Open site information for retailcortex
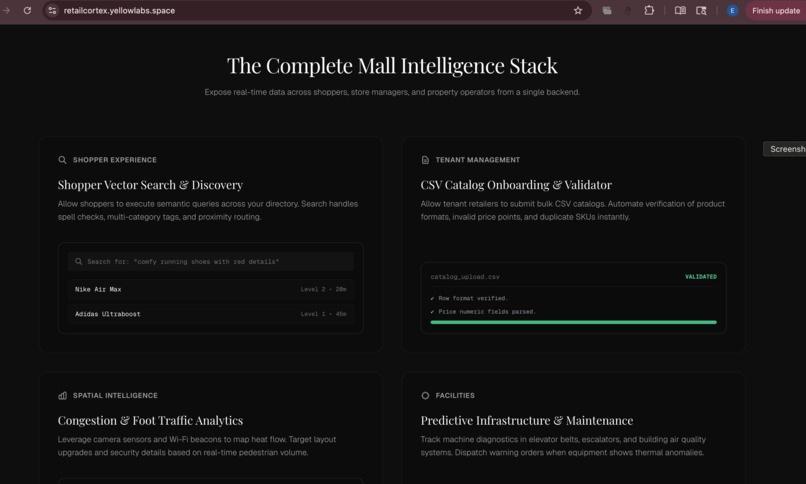This screenshot has height=484, width=806. [52, 10]
